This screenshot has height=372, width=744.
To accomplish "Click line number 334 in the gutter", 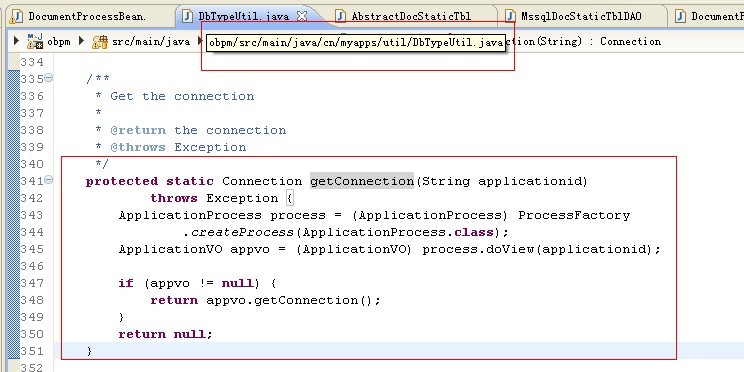I will coord(32,62).
